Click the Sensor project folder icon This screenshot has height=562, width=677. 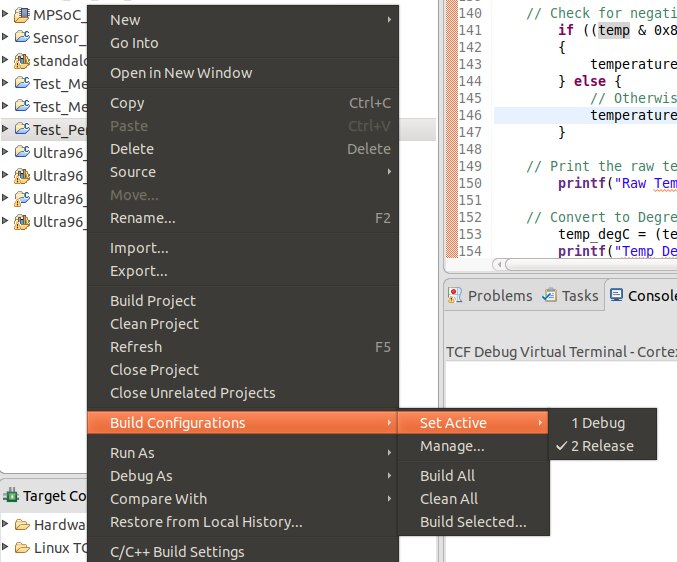point(22,37)
